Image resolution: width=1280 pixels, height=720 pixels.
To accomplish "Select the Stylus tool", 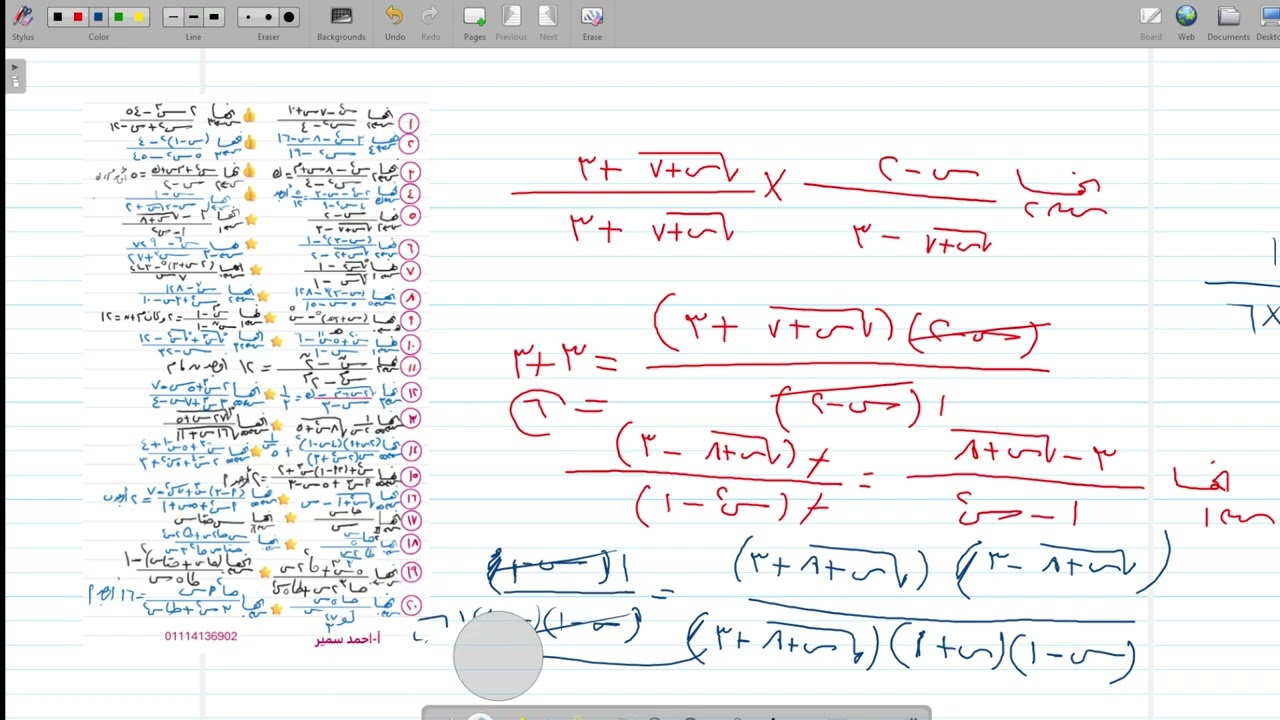I will tap(22, 21).
